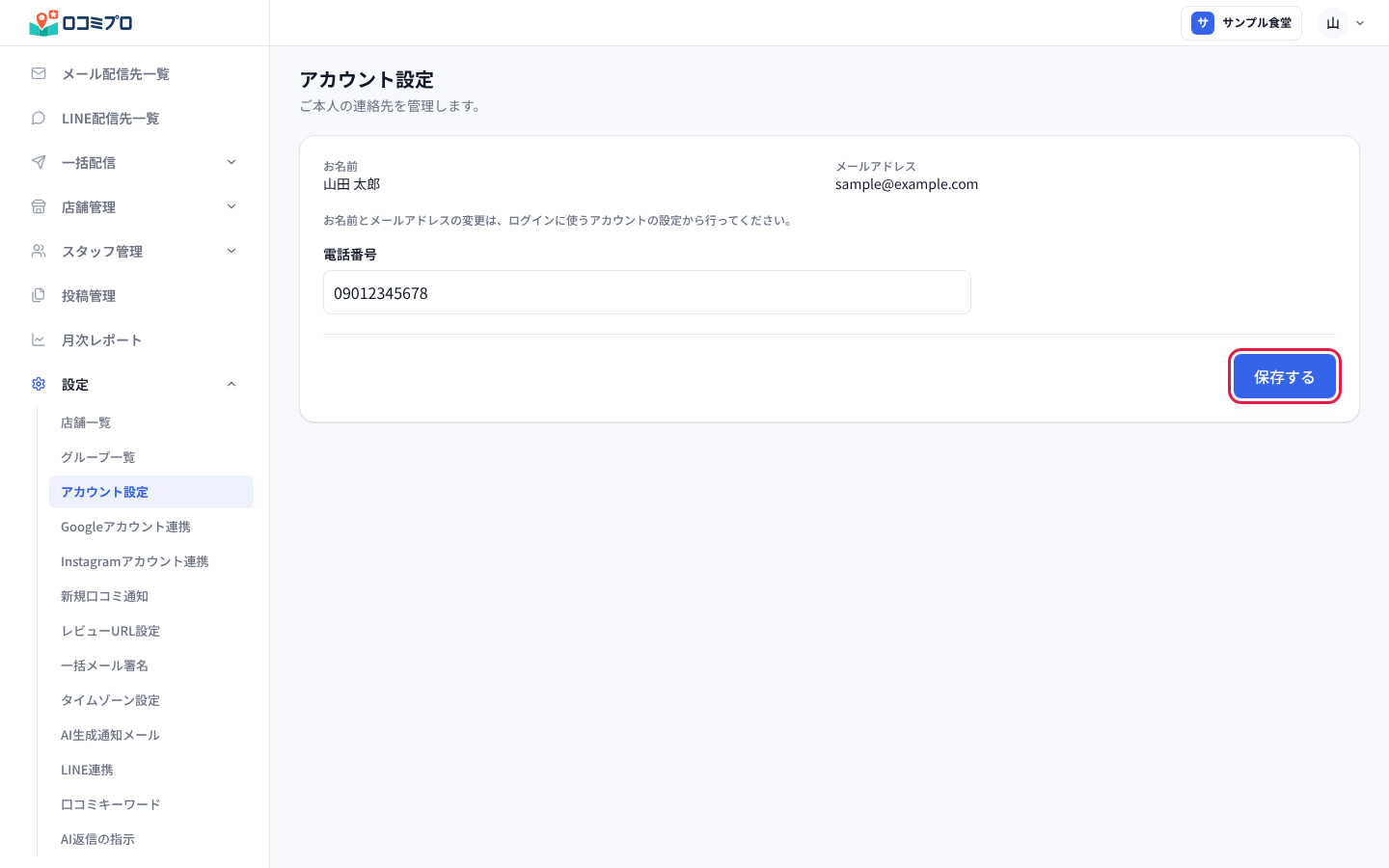Viewport: 1389px width, 868px height.
Task: Expand the スタッフ管理 chevron
Action: 231,251
